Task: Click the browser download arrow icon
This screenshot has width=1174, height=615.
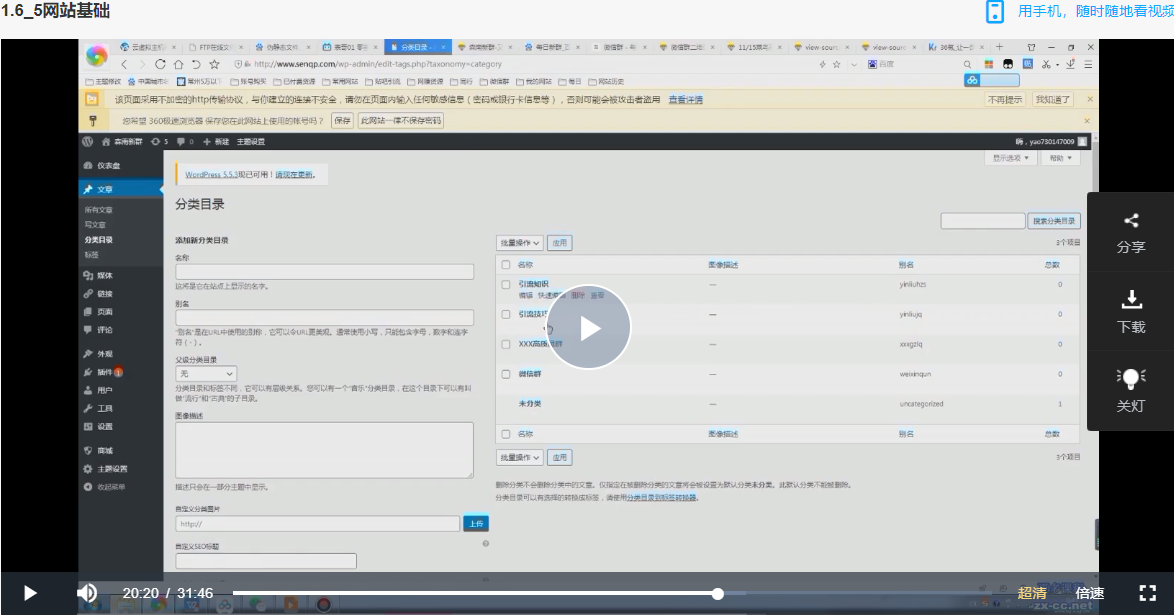Action: [1071, 64]
